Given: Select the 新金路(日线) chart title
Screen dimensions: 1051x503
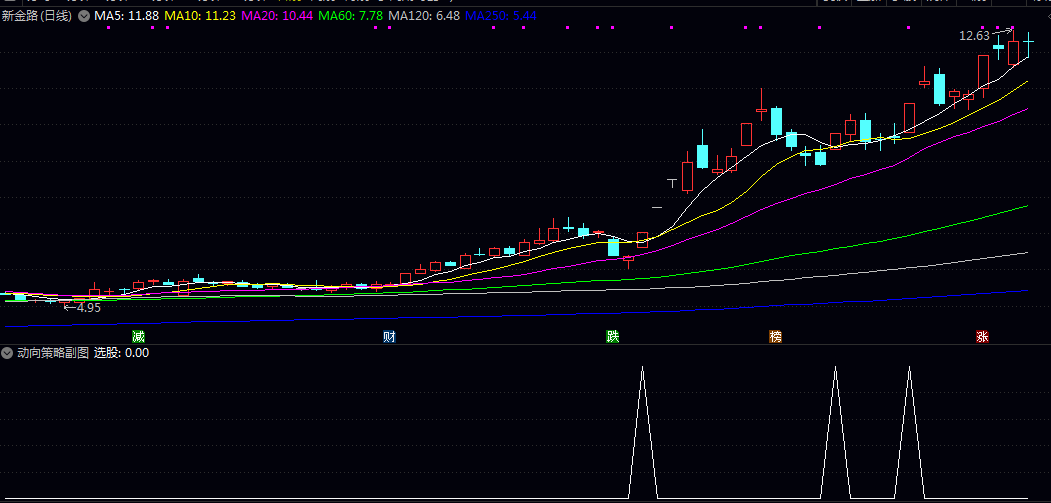Looking at the screenshot, I should (37, 16).
